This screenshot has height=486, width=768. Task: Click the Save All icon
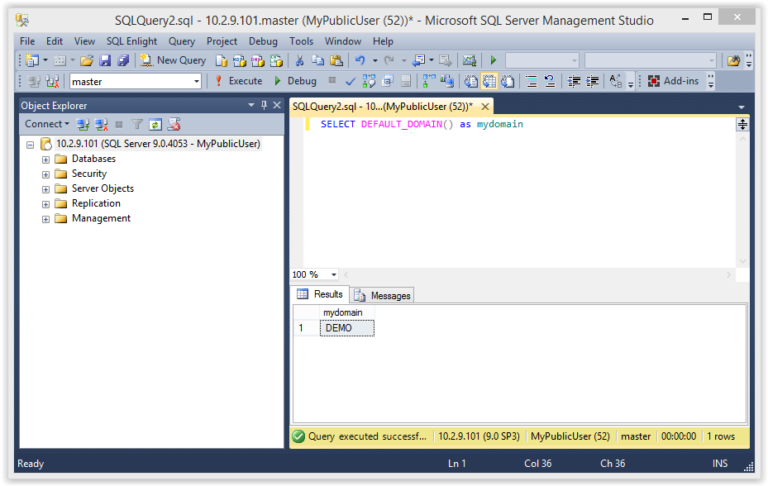click(x=122, y=60)
